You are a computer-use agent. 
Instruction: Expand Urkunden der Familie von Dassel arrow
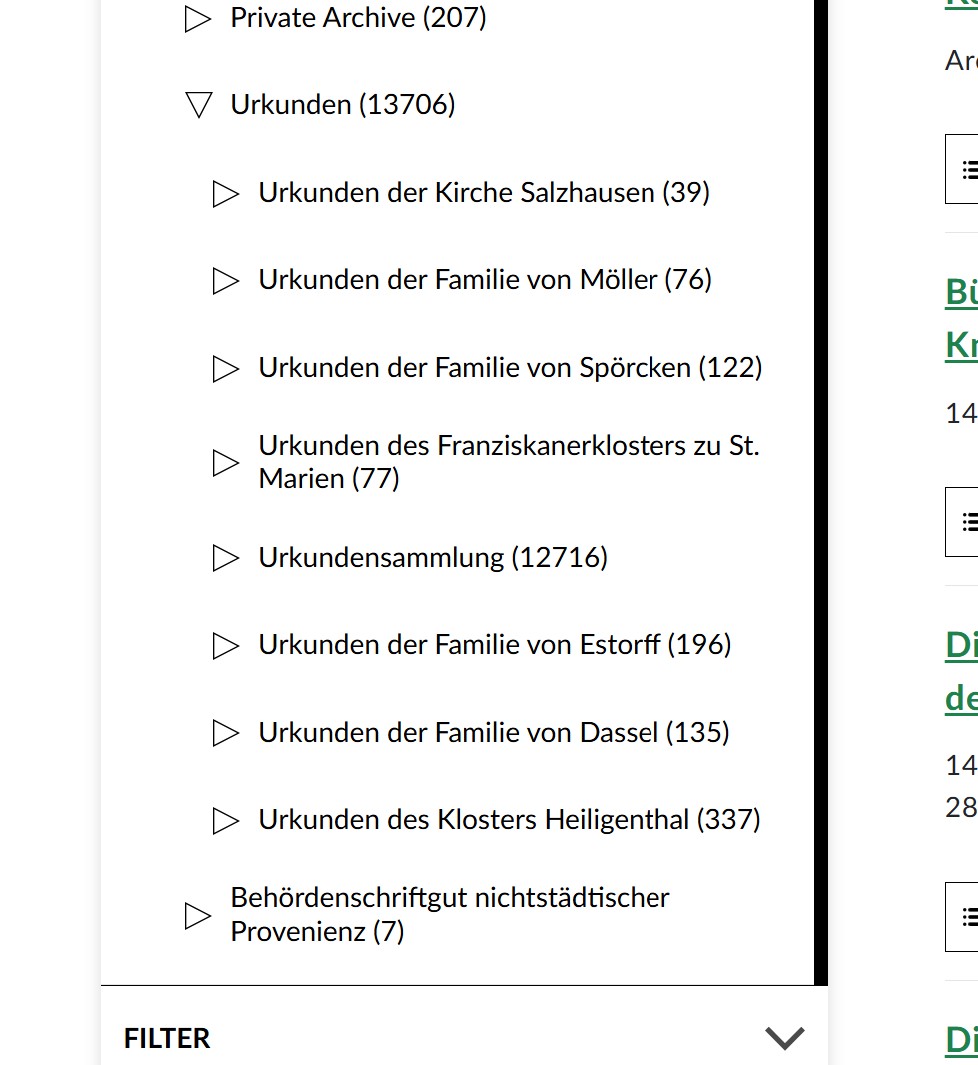(x=226, y=733)
